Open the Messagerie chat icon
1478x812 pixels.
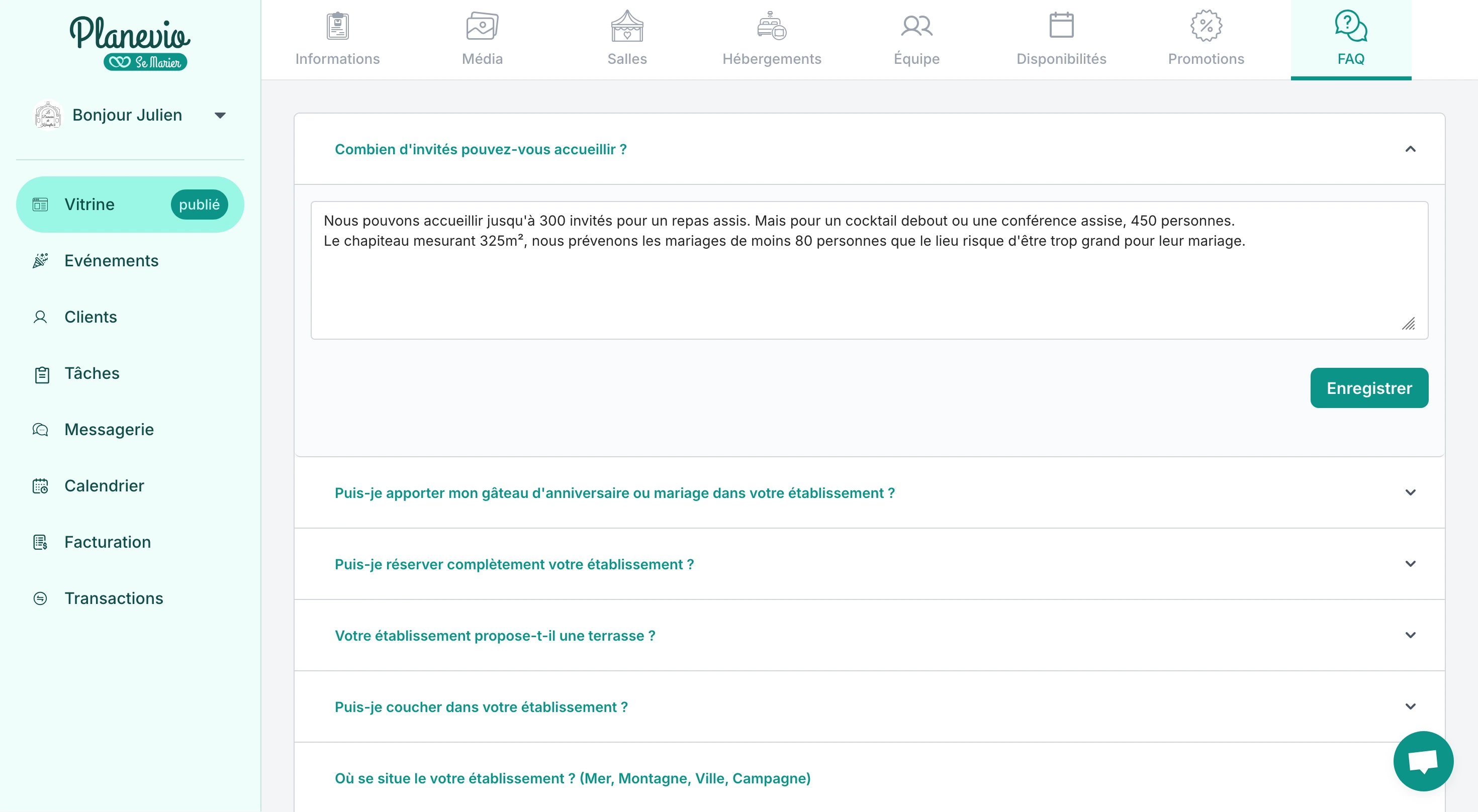[x=40, y=429]
